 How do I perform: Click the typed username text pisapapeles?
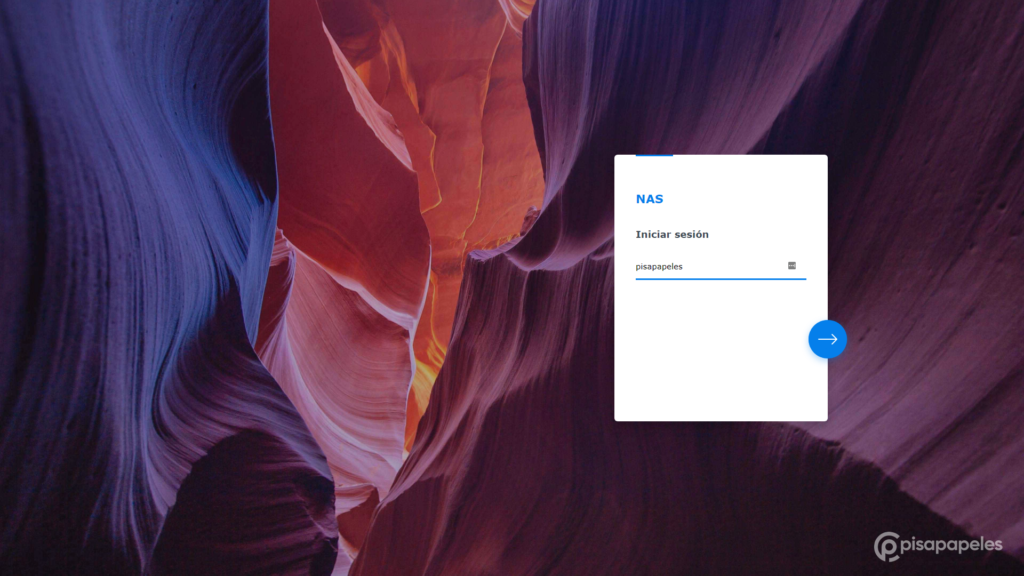coord(659,267)
